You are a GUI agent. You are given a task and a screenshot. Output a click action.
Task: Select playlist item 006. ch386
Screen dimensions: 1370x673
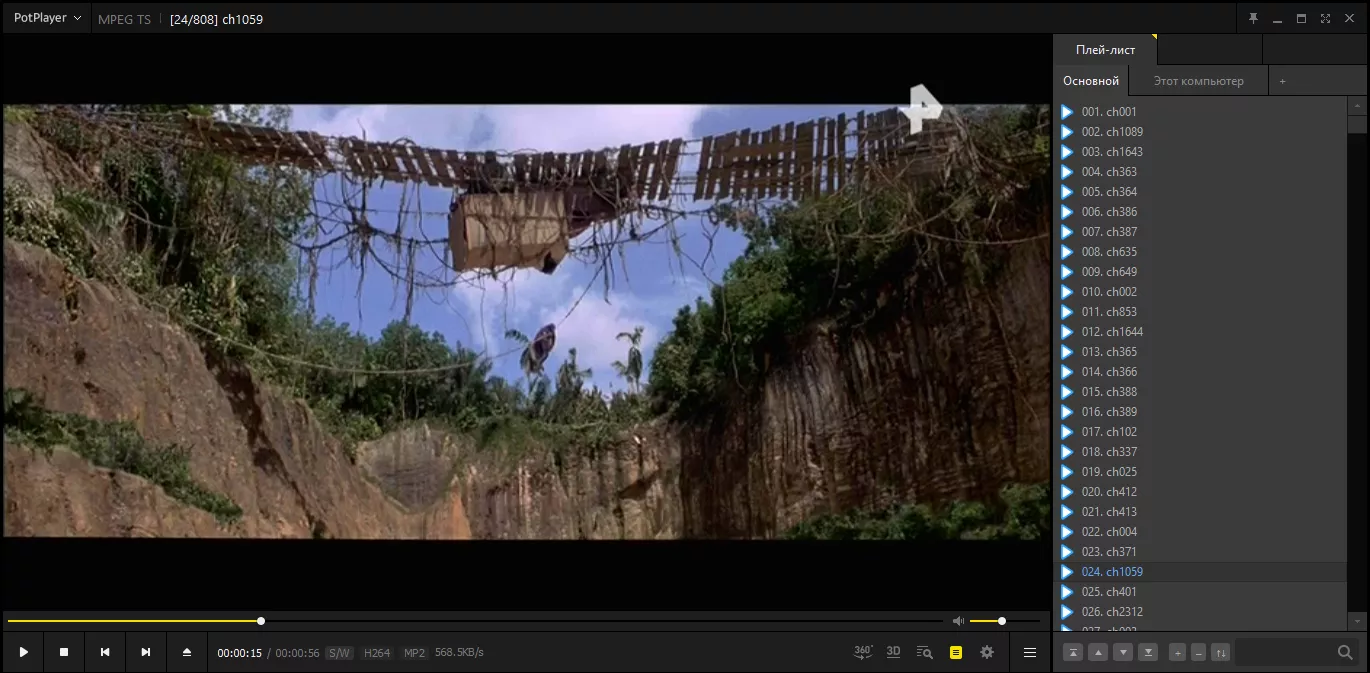[1201, 212]
